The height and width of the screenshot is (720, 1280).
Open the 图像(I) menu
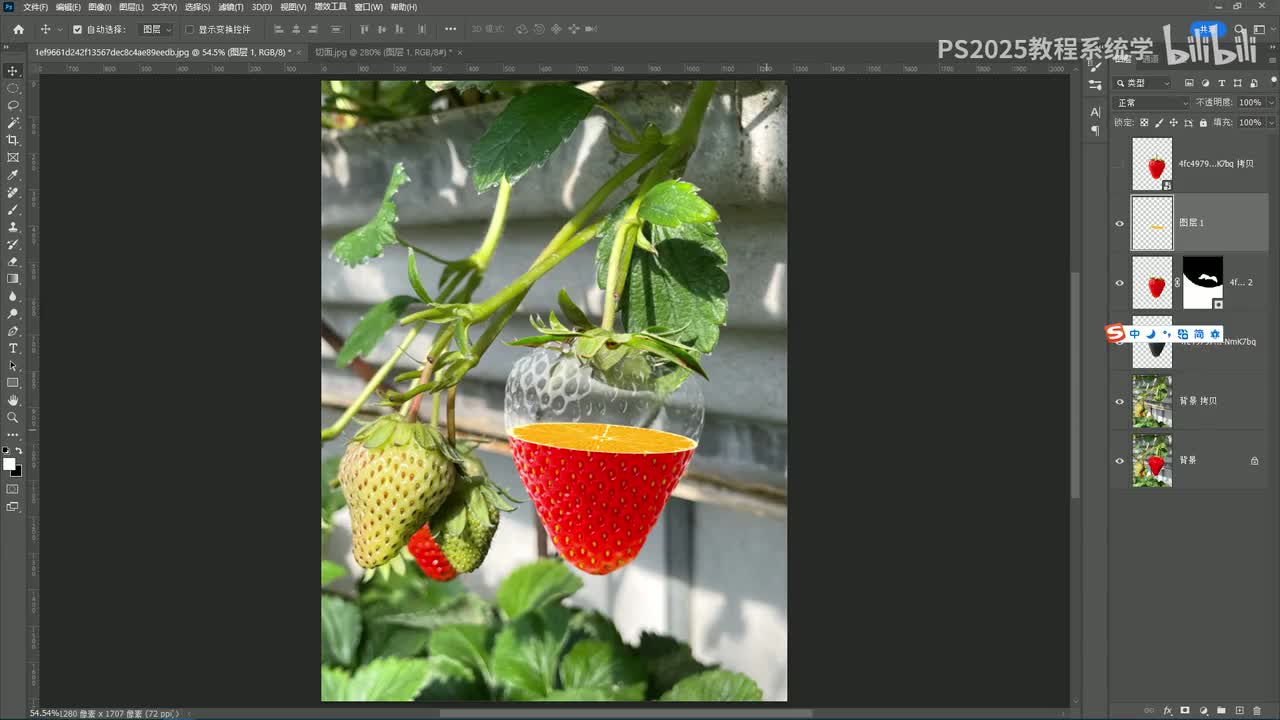100,7
